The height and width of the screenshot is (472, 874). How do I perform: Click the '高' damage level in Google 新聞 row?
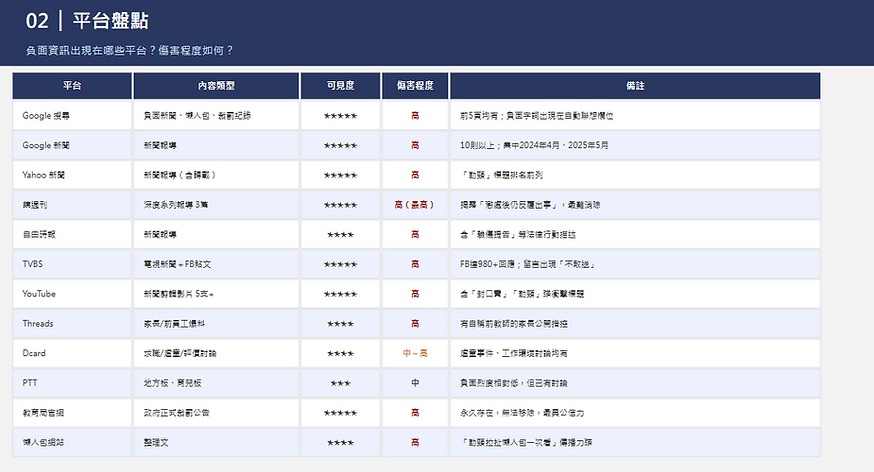(x=415, y=145)
